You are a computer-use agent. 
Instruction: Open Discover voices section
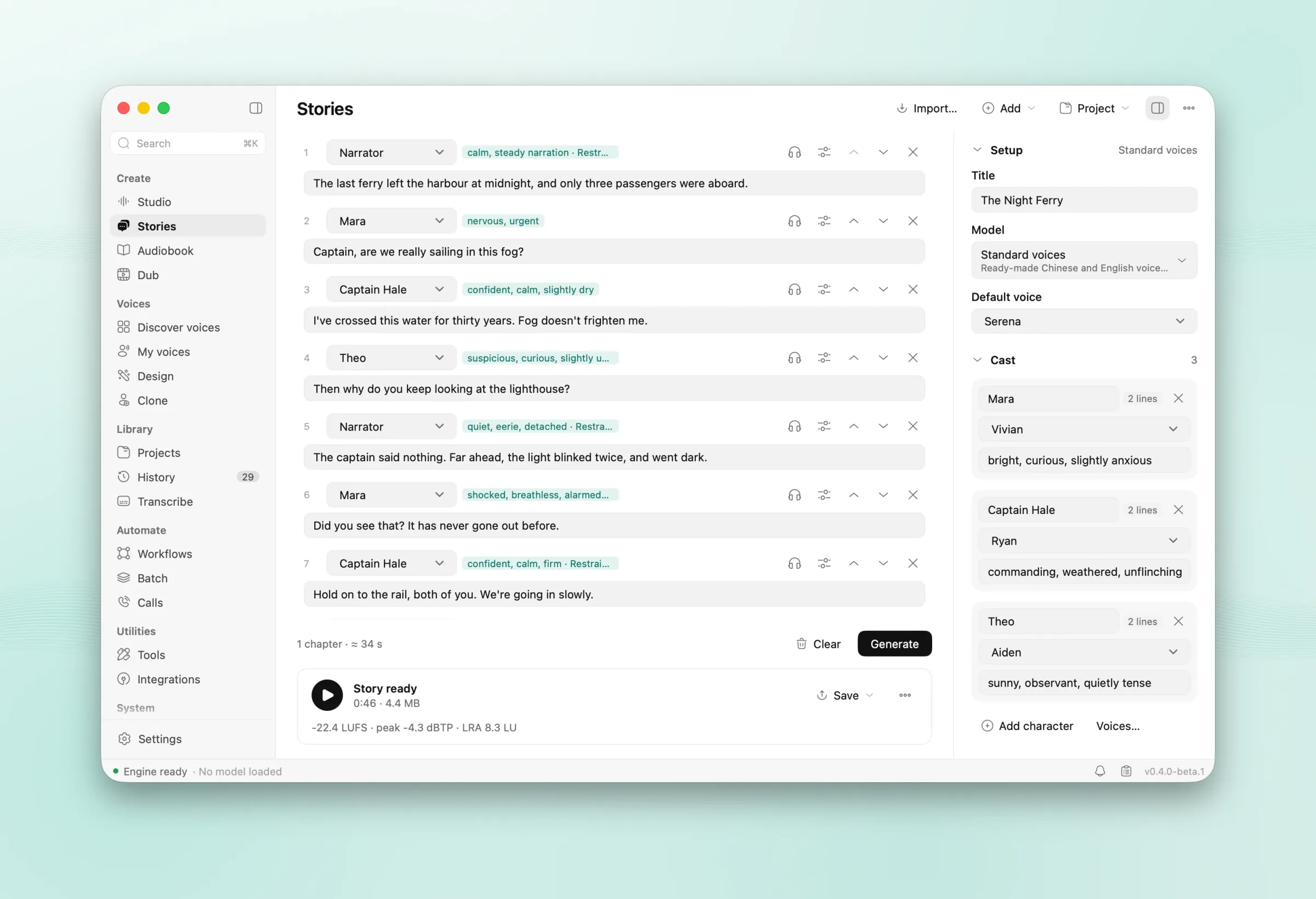188,327
